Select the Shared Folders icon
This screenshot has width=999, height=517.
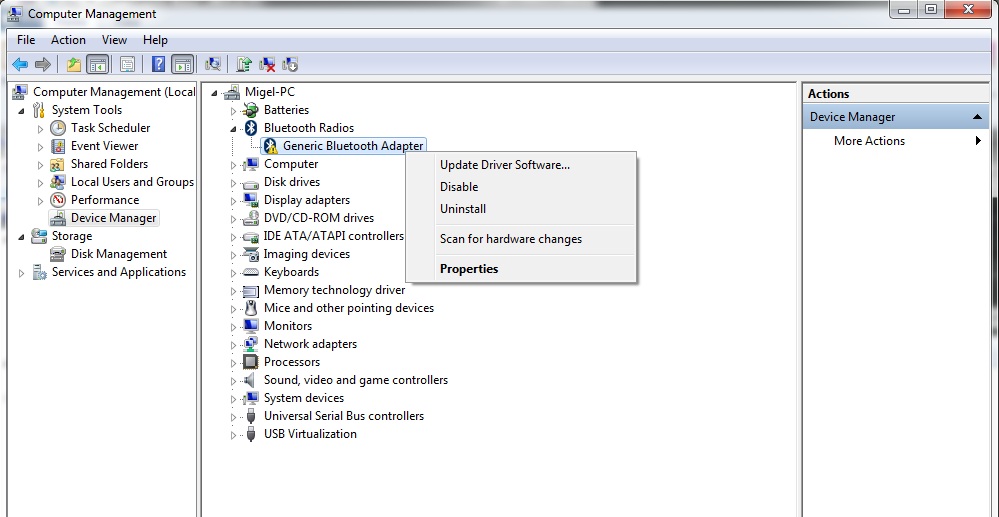tap(57, 164)
